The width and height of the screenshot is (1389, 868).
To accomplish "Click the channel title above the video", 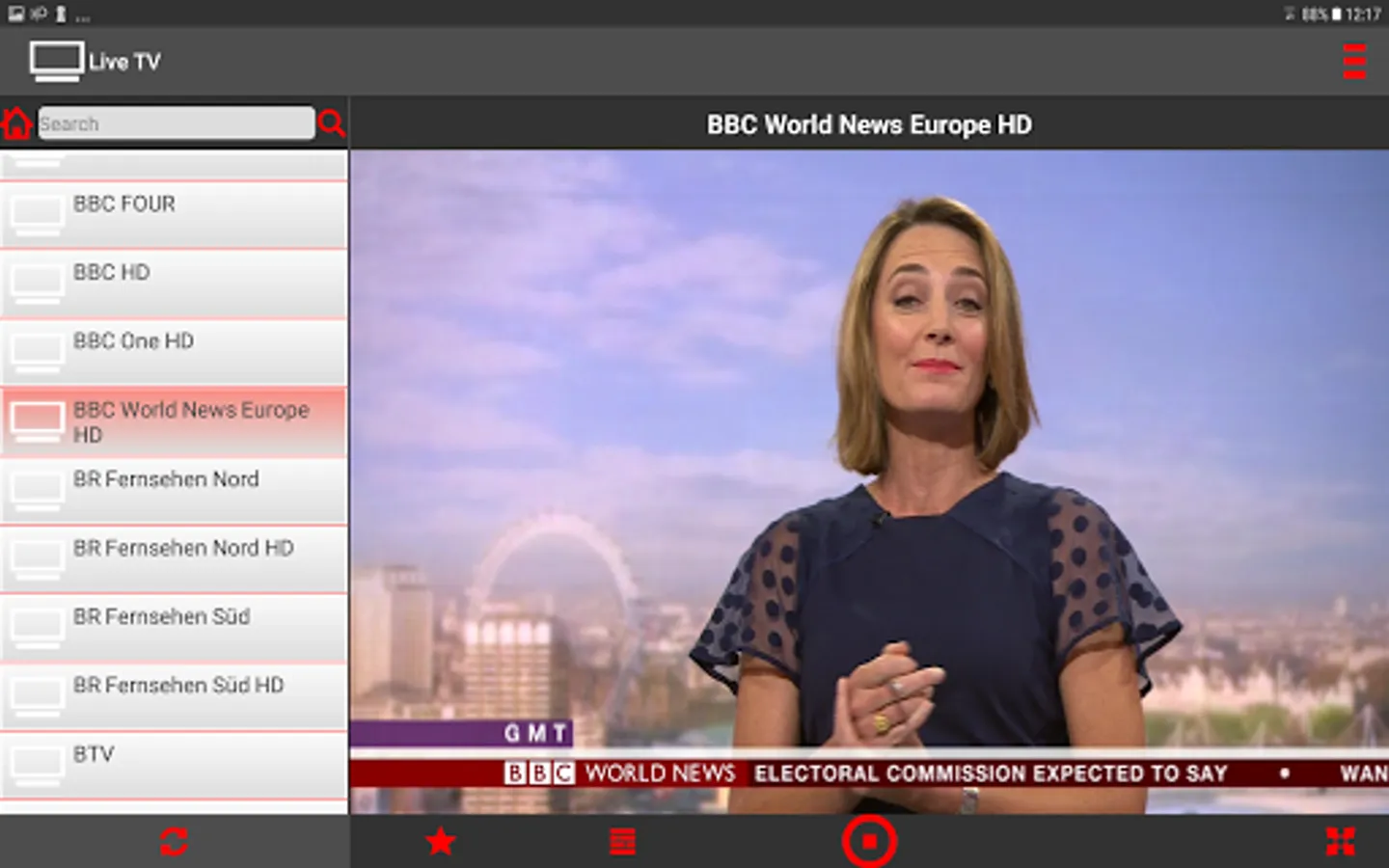I will [869, 124].
